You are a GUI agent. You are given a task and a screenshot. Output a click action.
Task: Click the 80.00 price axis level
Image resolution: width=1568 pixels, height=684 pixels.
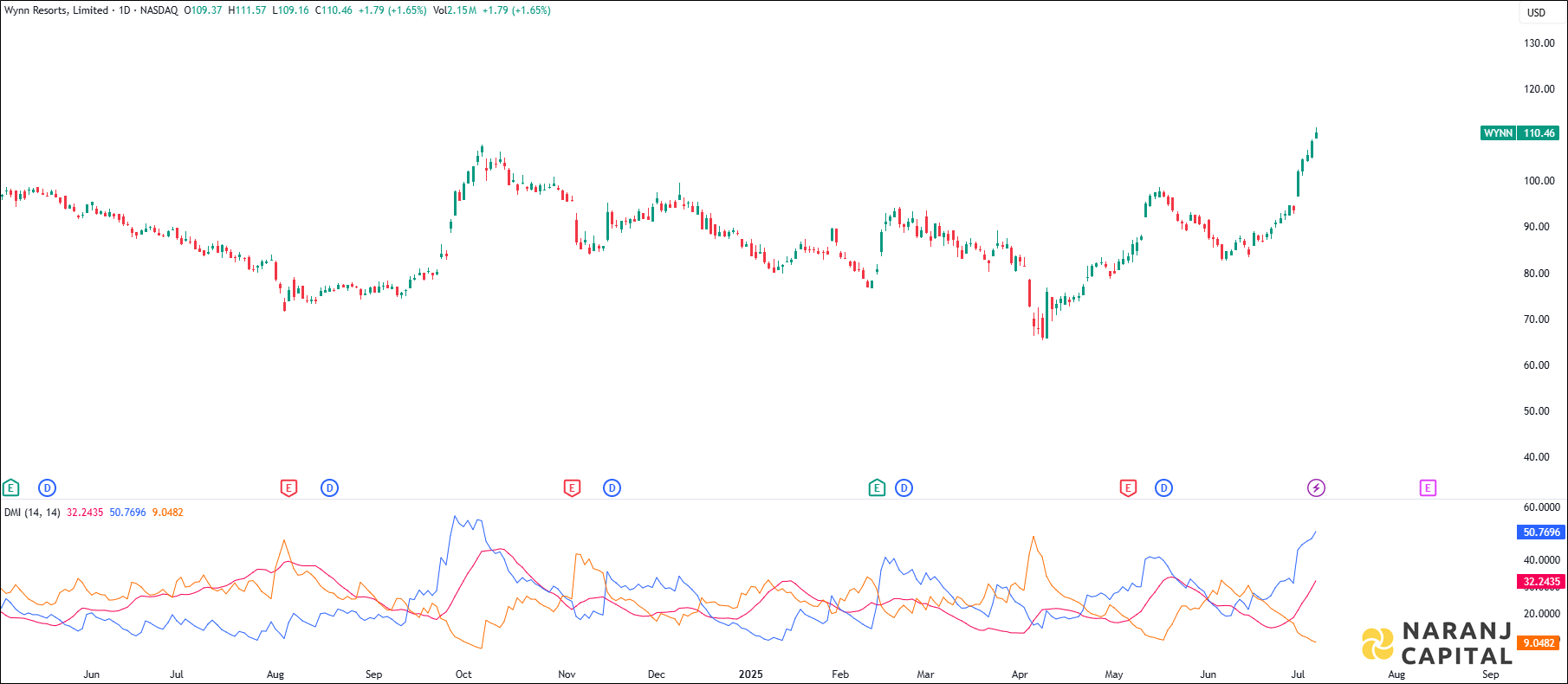pos(1537,274)
